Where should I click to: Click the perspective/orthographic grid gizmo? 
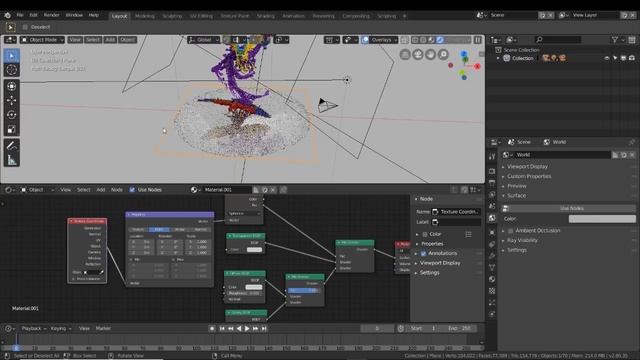(405, 54)
